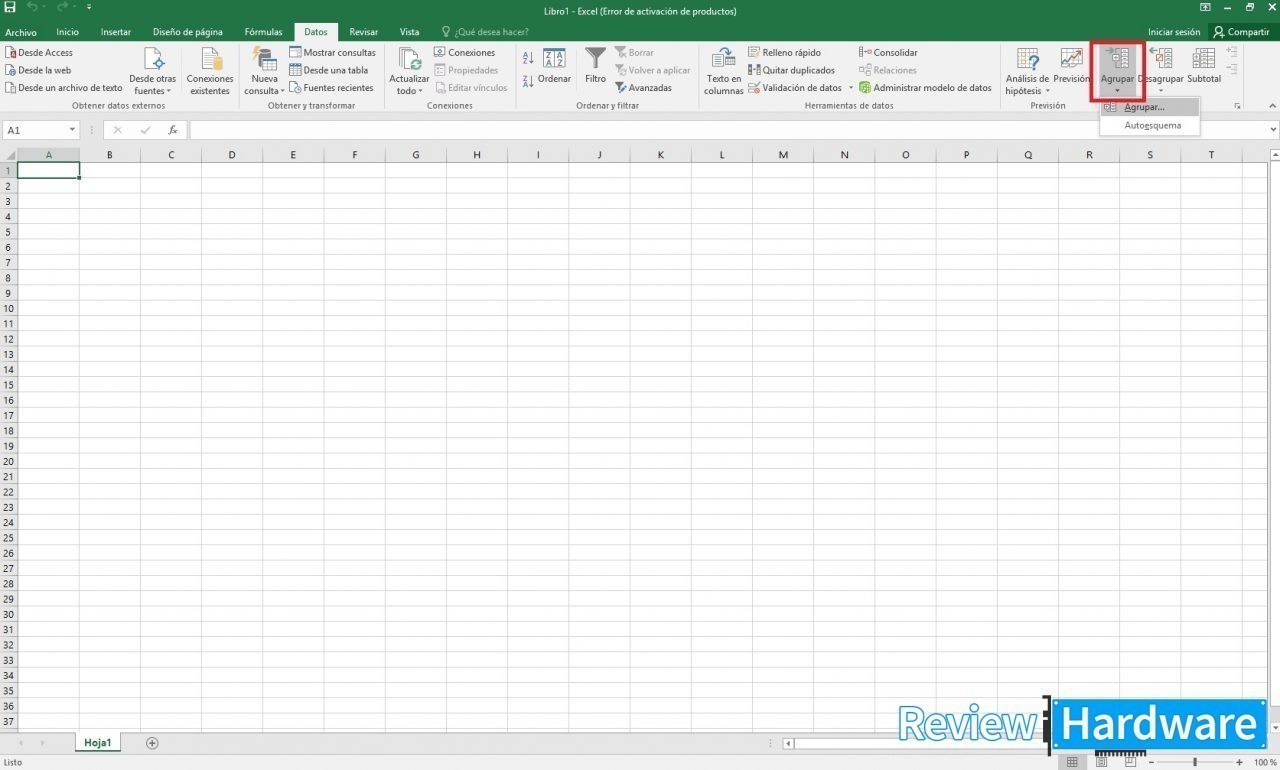Expand Análisis de hipótesis dropdown
This screenshot has width=1280, height=770.
coord(1027,71)
